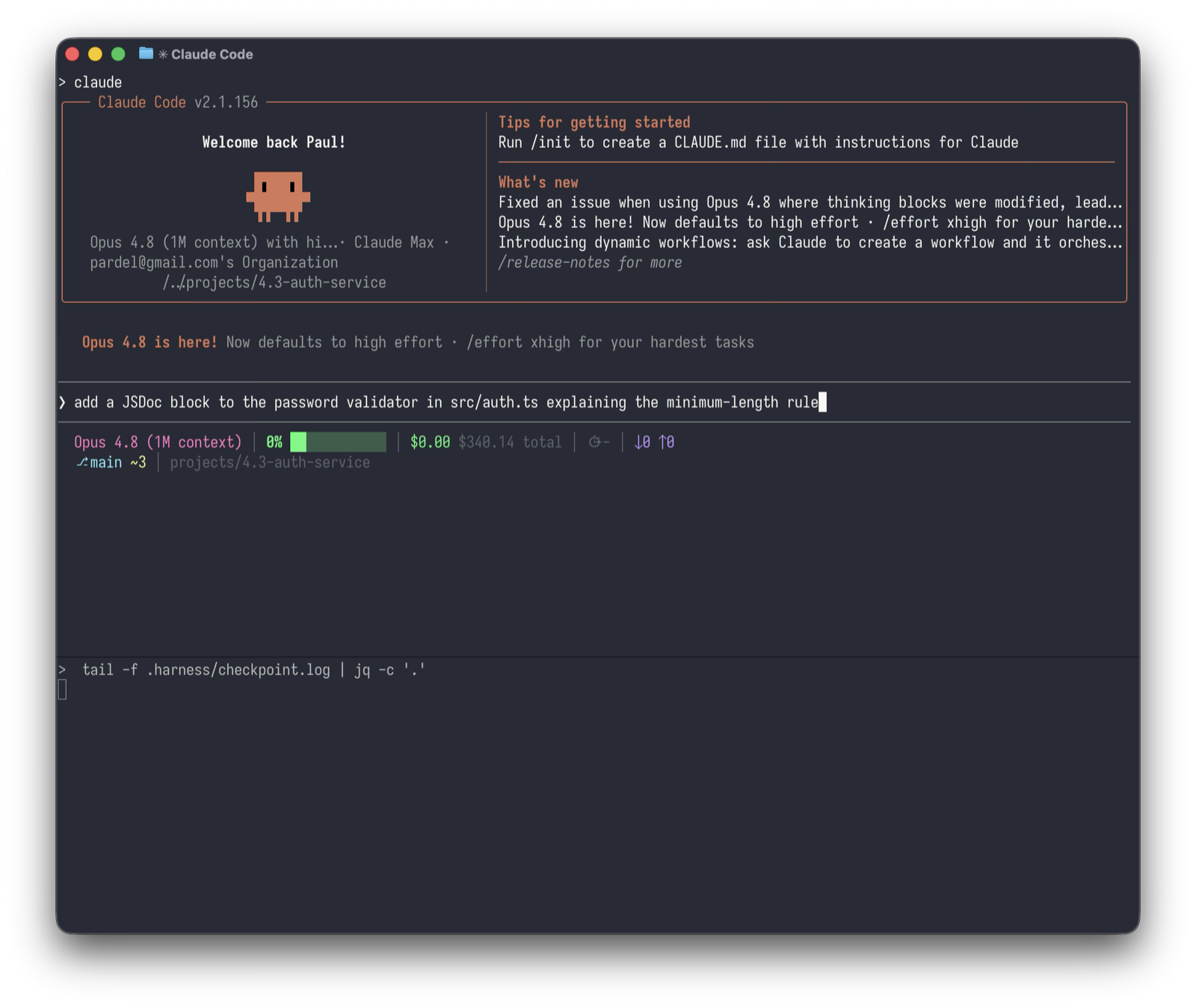
Task: Click the context usage progress bar
Action: click(338, 442)
